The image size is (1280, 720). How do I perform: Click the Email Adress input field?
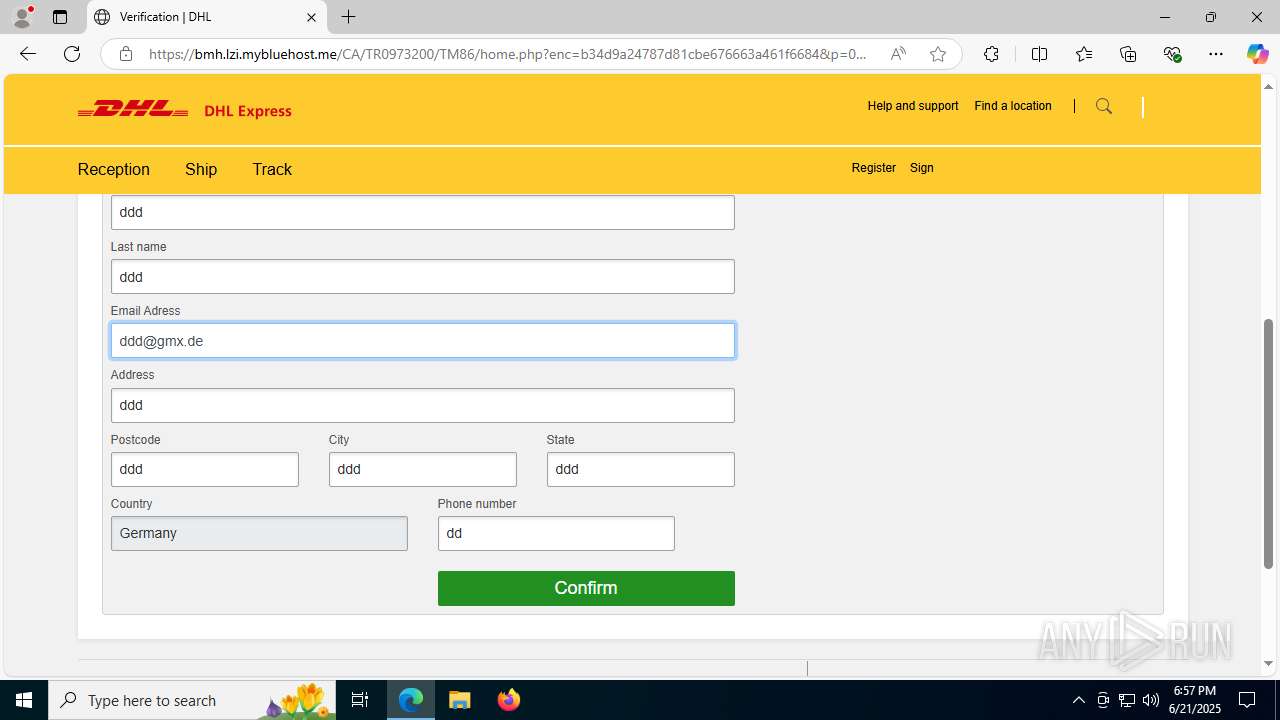click(423, 341)
